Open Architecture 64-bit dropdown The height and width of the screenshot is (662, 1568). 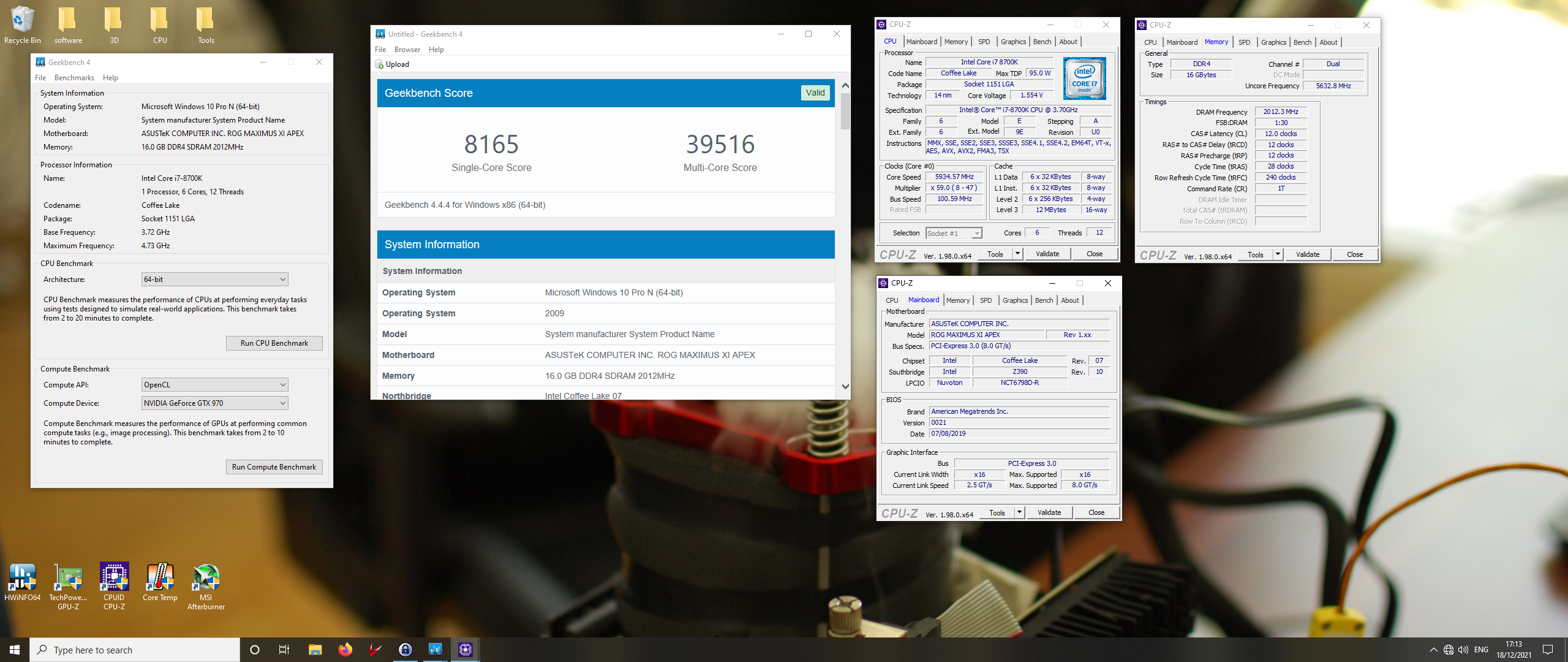click(x=214, y=280)
